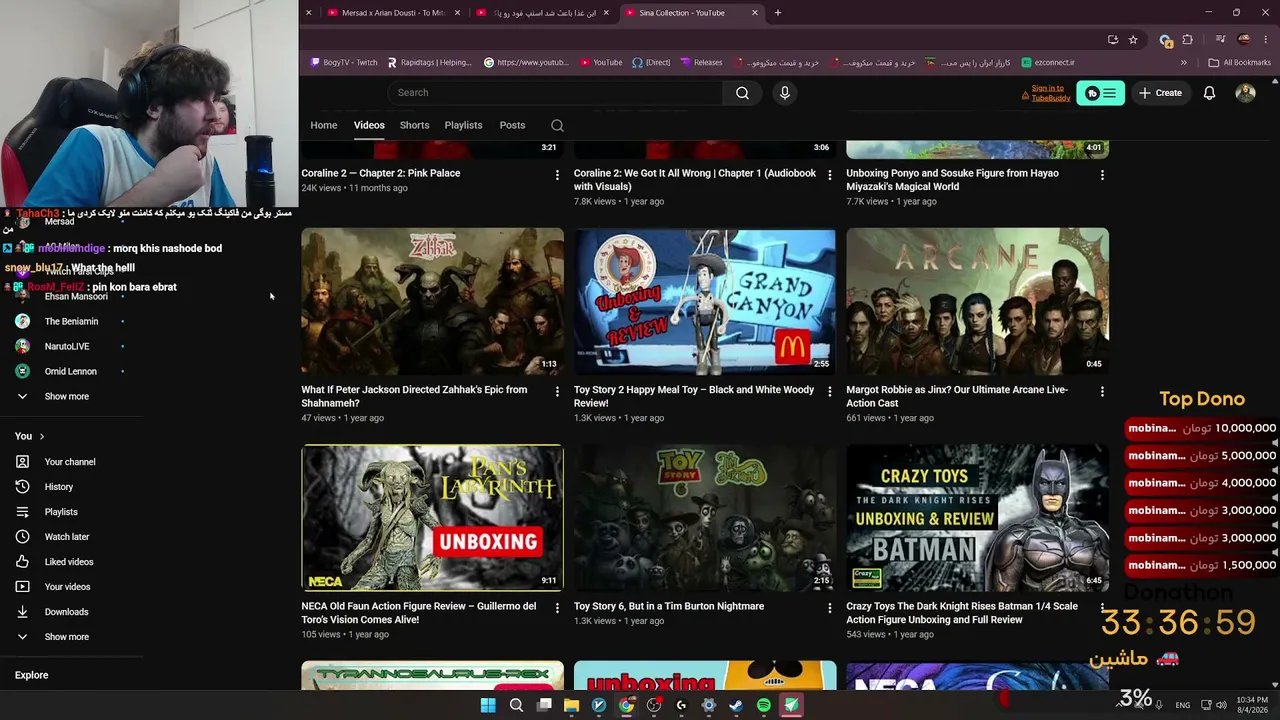Search within the channel using the magnifier icon

(557, 125)
